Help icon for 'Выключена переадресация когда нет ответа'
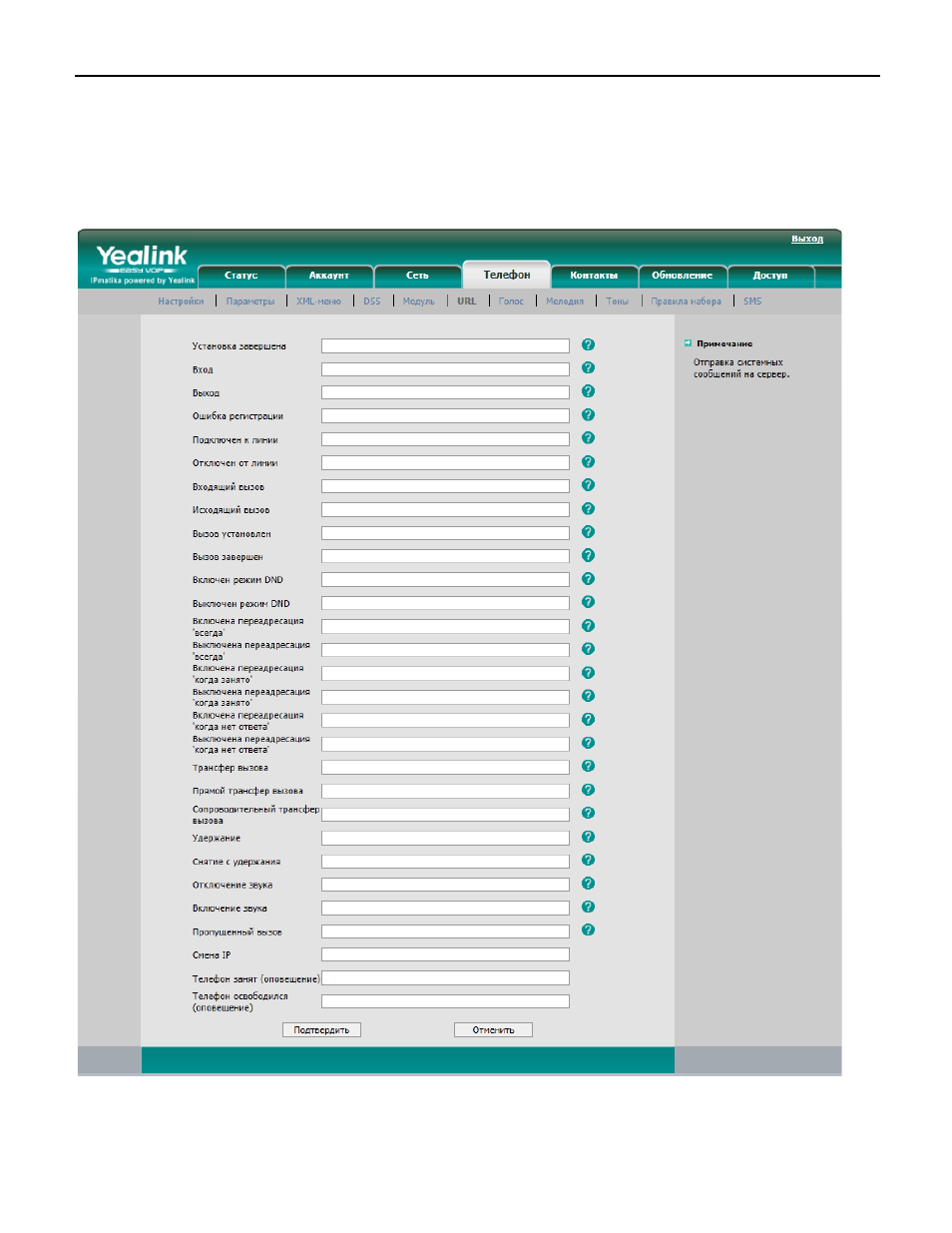This screenshot has height=1233, width=952. point(588,743)
